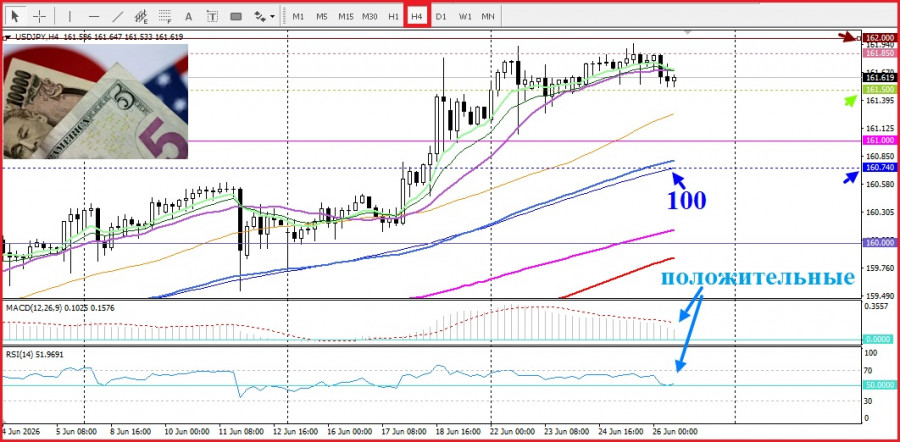Click the 162.000 price level label
This screenshot has width=900, height=442.
(x=879, y=37)
